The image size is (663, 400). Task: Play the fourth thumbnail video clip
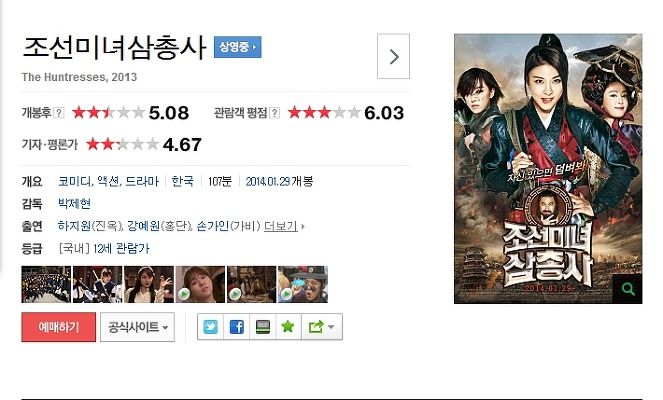point(200,284)
